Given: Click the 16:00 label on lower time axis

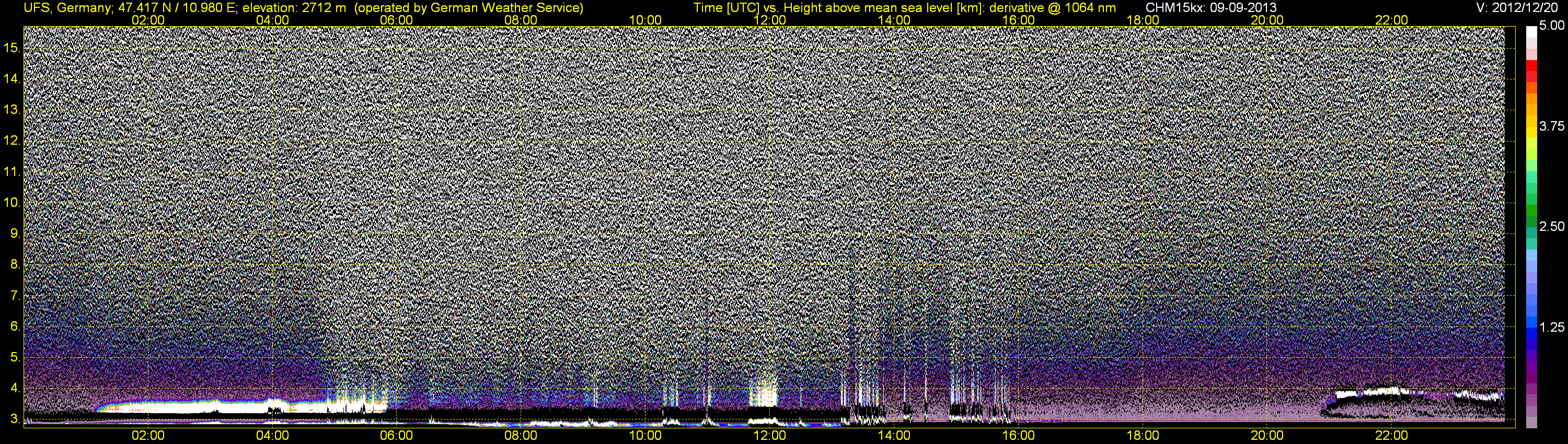Looking at the screenshot, I should pos(1018,436).
